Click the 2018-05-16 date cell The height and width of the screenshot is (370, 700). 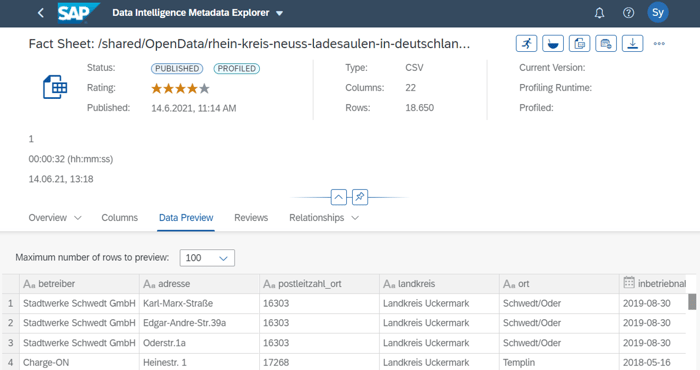click(x=654, y=362)
